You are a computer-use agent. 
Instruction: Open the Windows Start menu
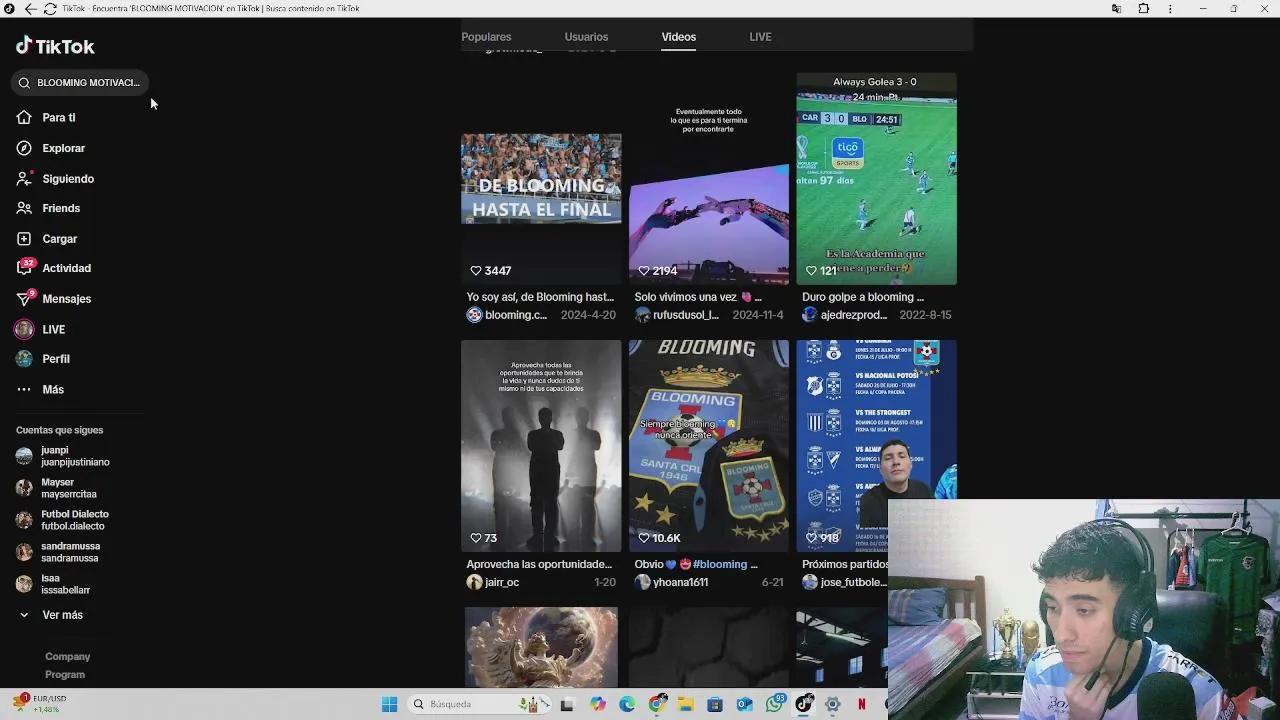click(x=389, y=704)
